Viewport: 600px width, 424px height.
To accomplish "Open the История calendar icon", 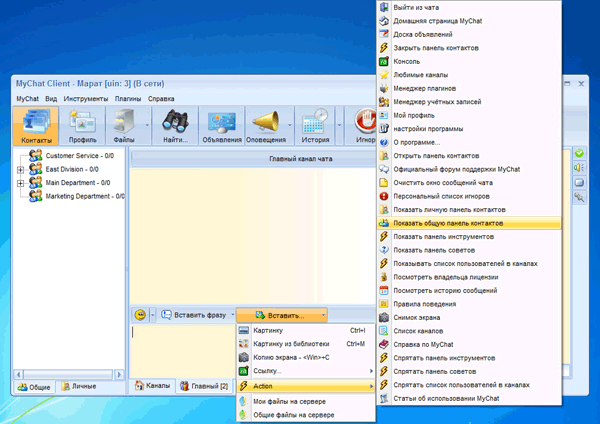I will click(315, 121).
